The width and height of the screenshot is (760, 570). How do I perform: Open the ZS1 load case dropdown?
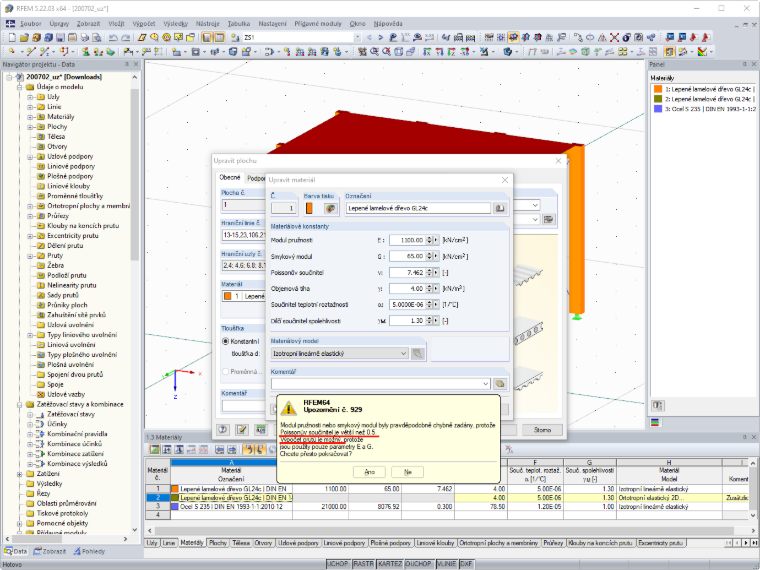click(357, 37)
